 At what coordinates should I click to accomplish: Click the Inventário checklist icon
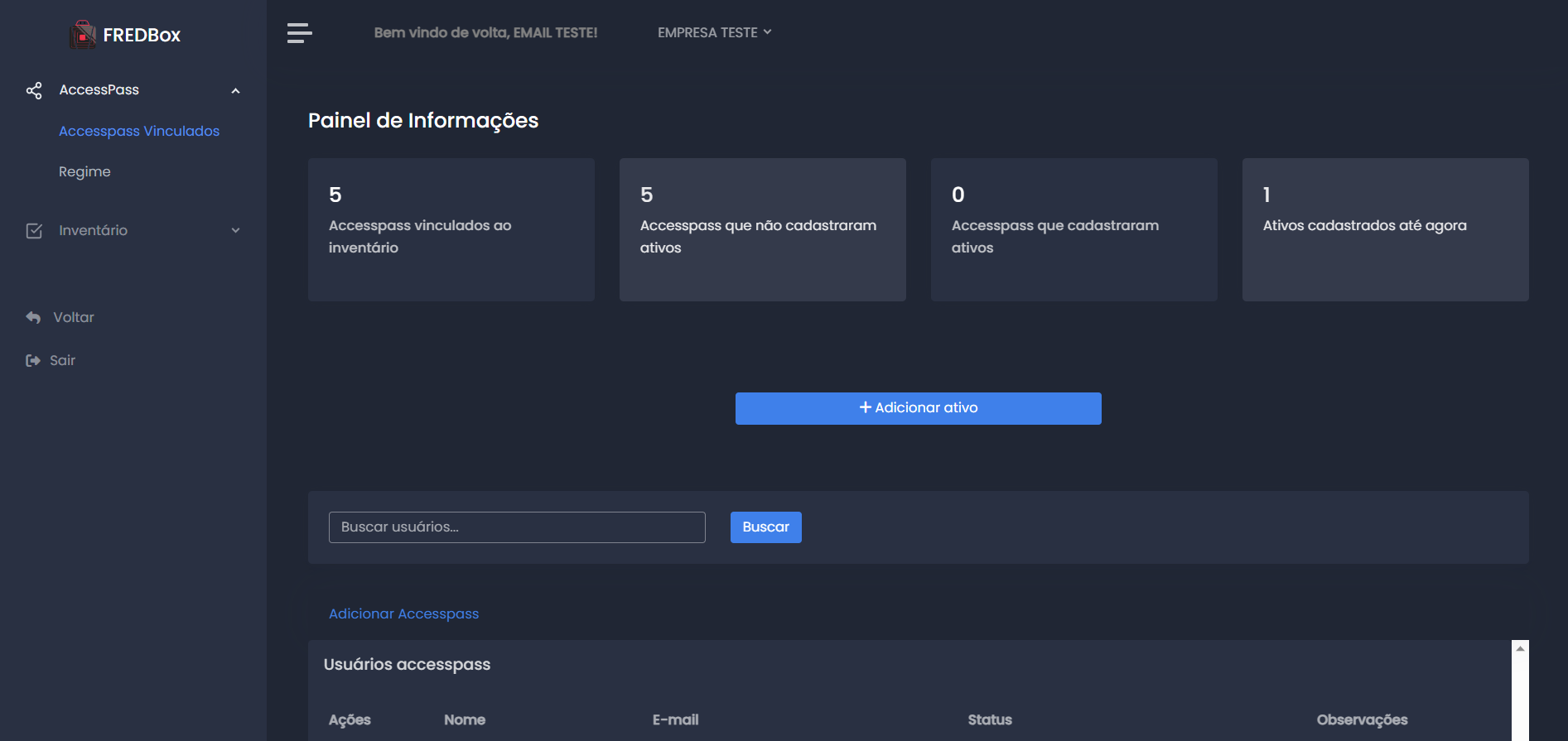tap(34, 231)
